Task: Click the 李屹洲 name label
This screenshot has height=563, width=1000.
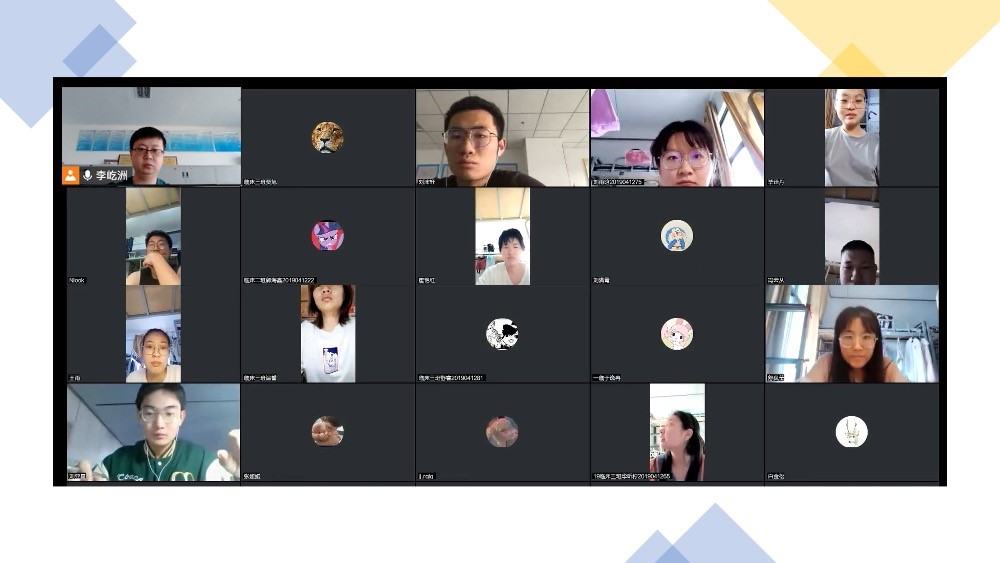Action: pos(112,175)
